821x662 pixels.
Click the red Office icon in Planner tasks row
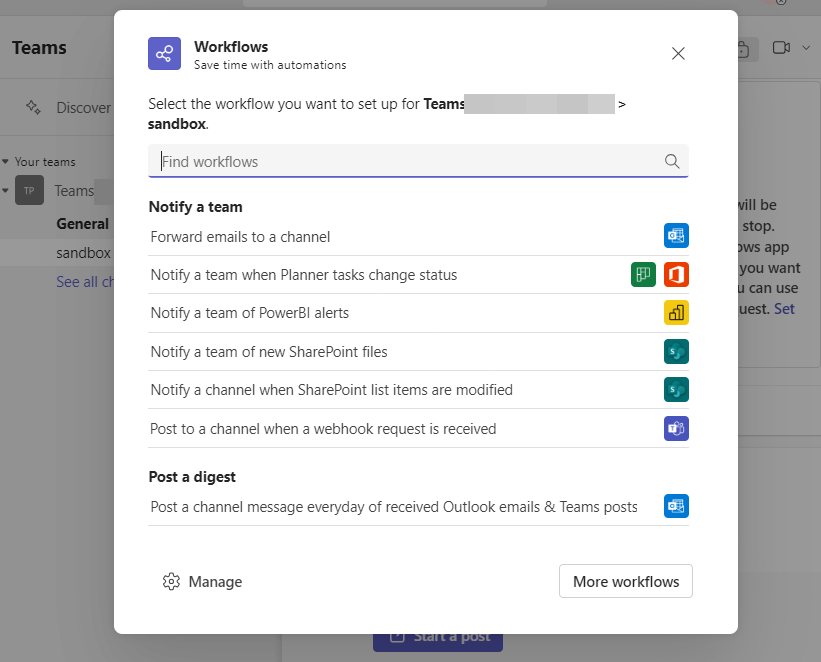coord(676,274)
